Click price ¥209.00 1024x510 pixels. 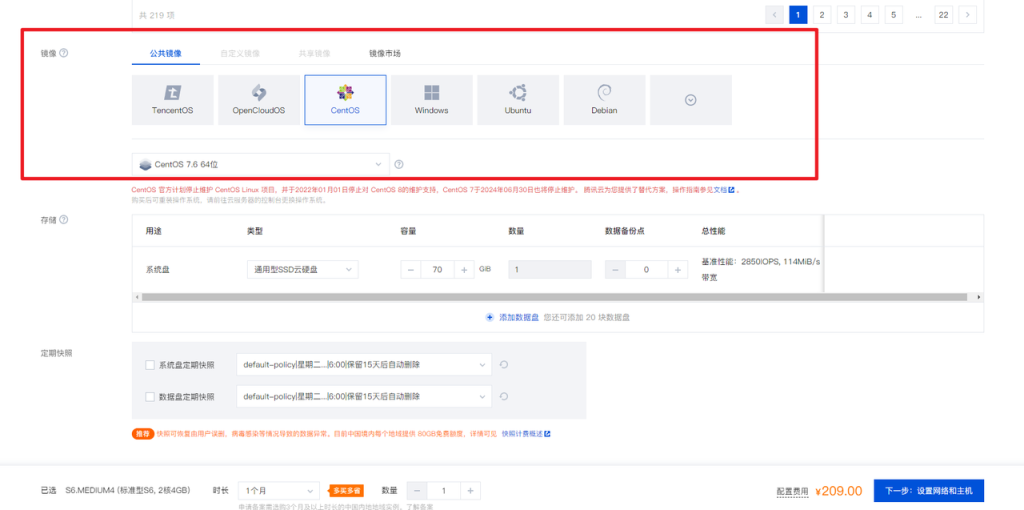click(839, 490)
